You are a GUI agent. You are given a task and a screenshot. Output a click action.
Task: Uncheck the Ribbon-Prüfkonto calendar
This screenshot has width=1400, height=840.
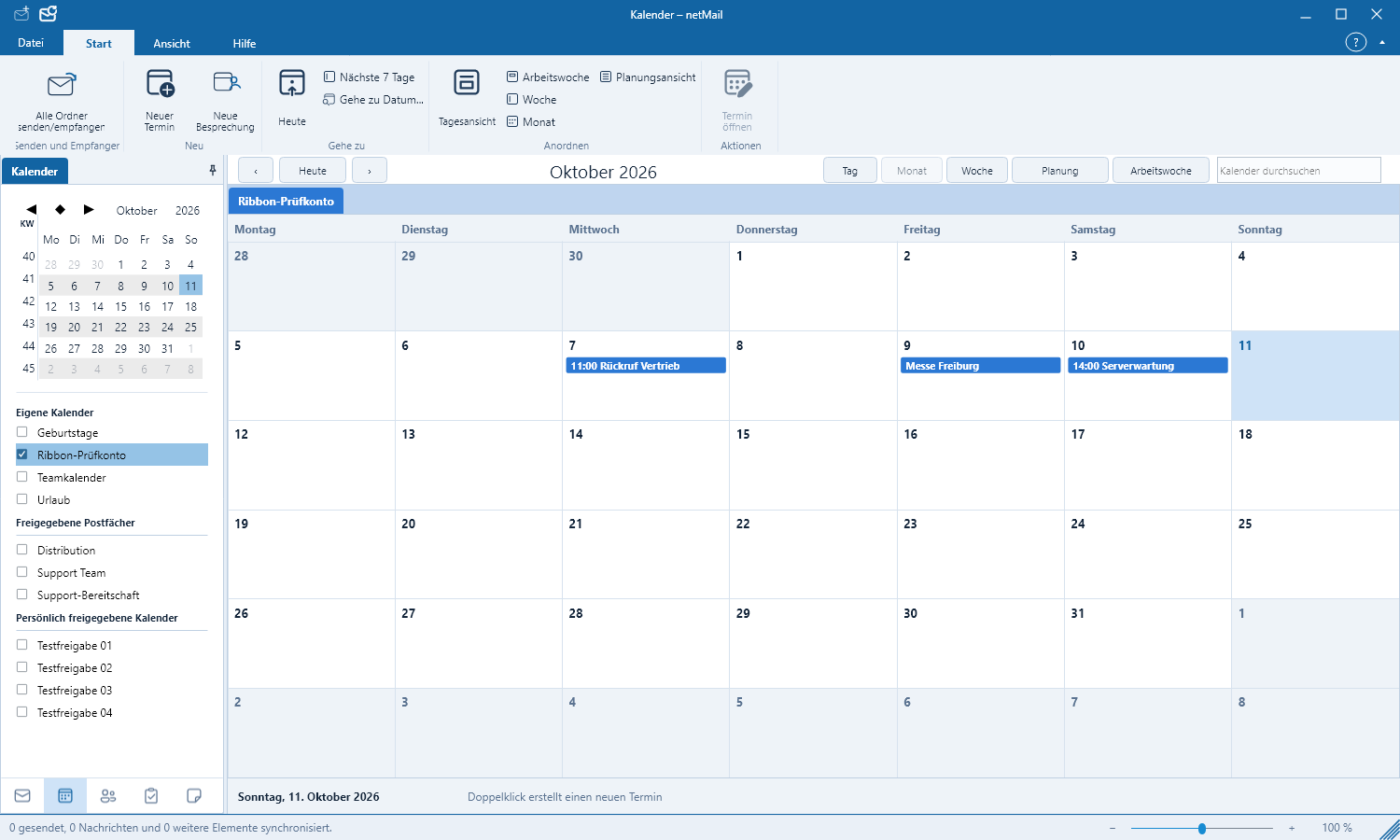point(22,455)
